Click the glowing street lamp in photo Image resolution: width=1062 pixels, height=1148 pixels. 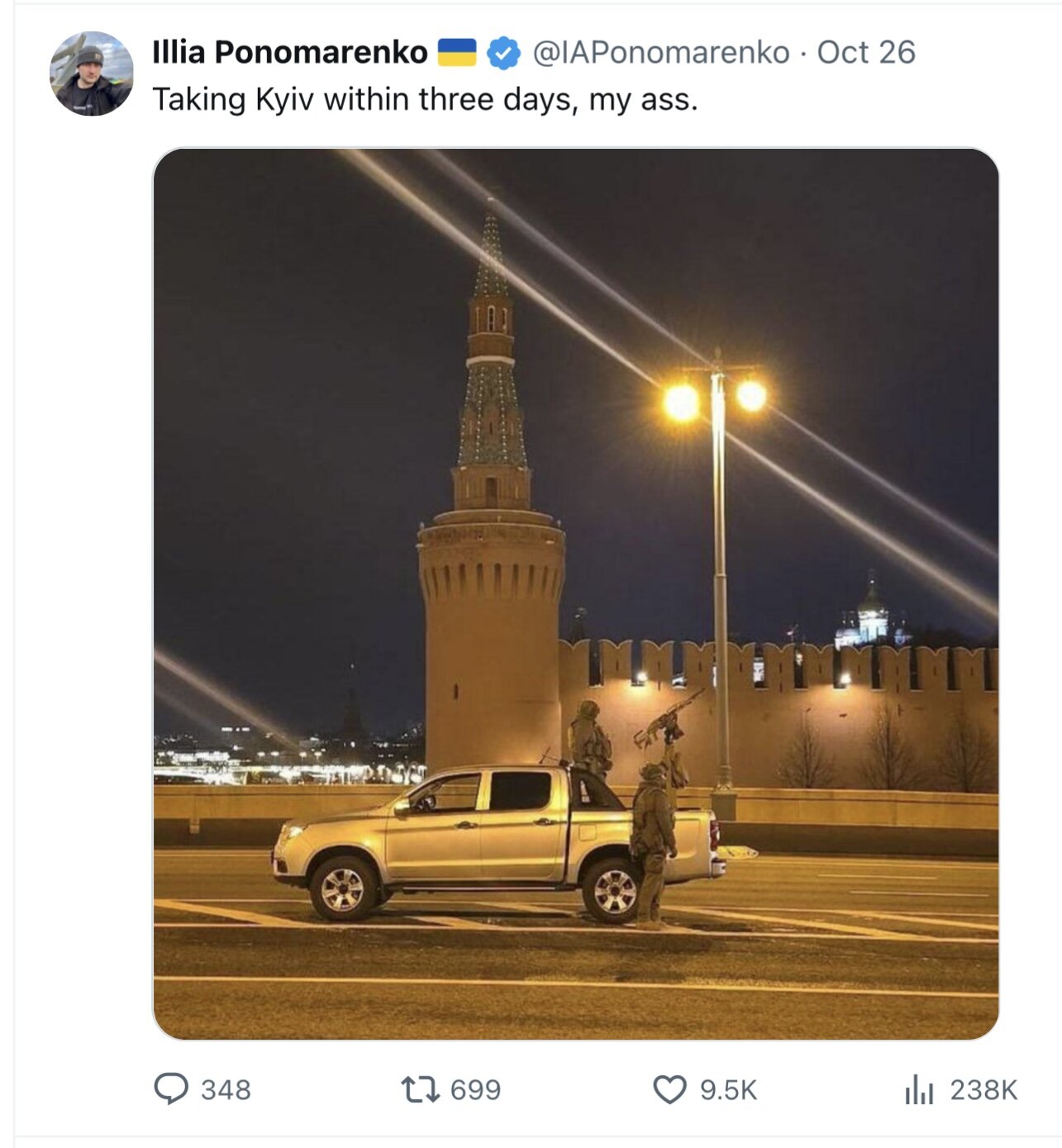point(716,398)
